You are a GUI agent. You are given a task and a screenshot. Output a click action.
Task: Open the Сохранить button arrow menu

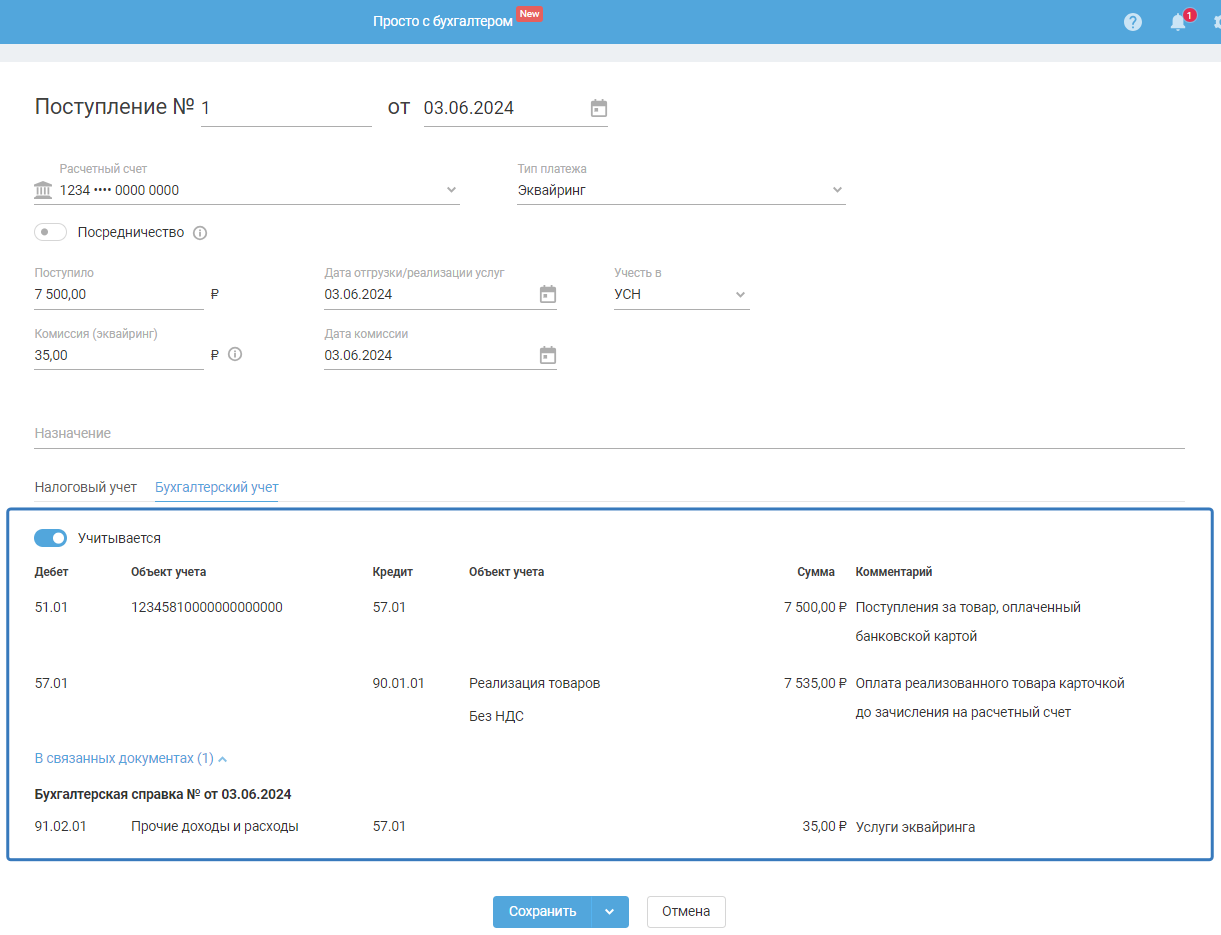[x=610, y=912]
